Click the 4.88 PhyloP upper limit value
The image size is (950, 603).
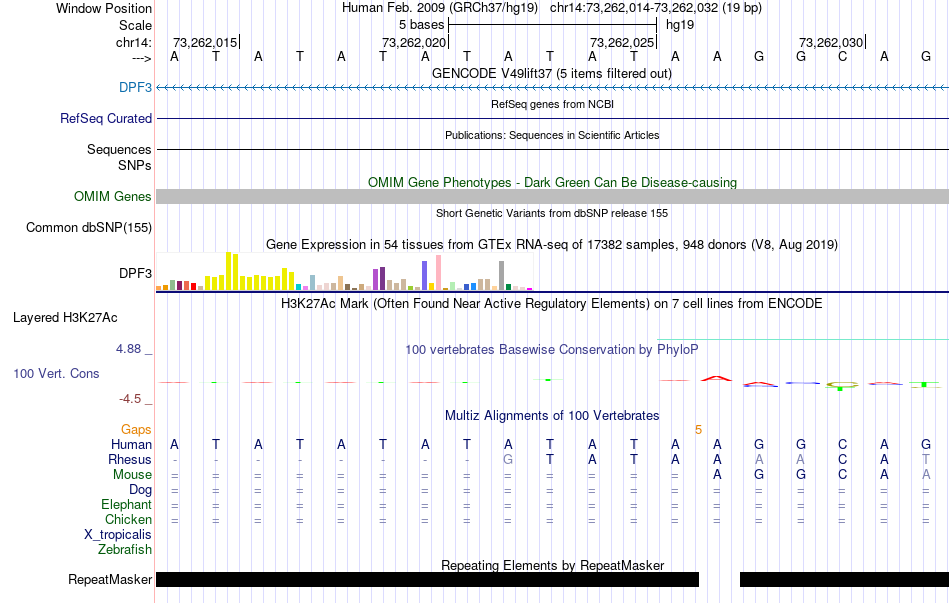pos(129,349)
